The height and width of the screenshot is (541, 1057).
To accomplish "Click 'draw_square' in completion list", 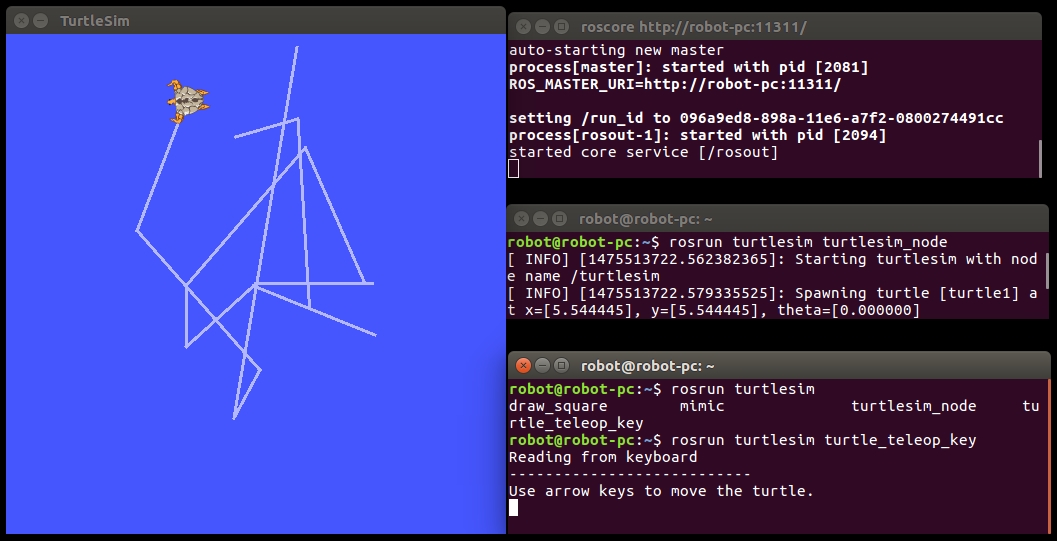I will point(558,406).
